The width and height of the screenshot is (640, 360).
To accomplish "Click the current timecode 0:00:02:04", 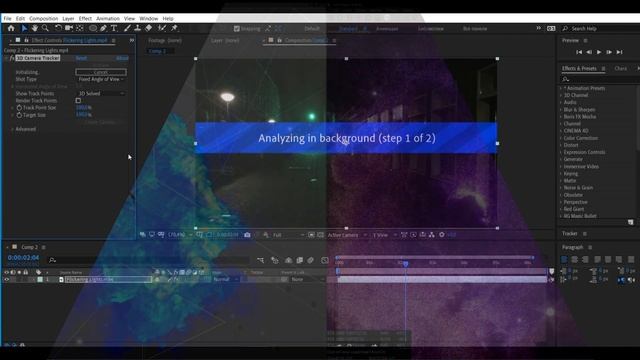I will click(23, 258).
